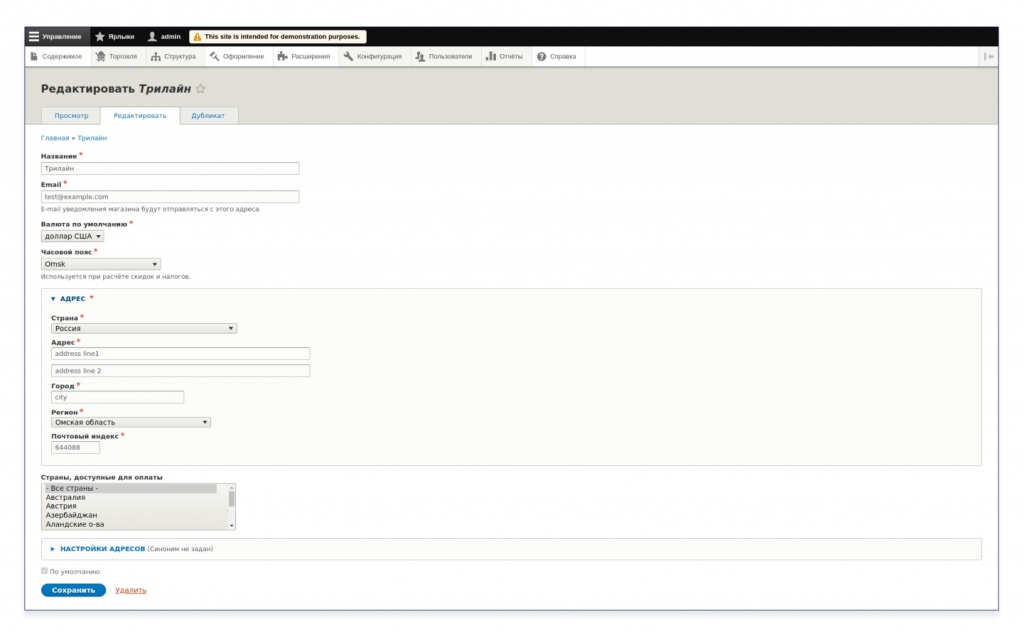Select Австрия in countries list
Image resolution: width=1024 pixels, height=637 pixels.
pos(129,506)
